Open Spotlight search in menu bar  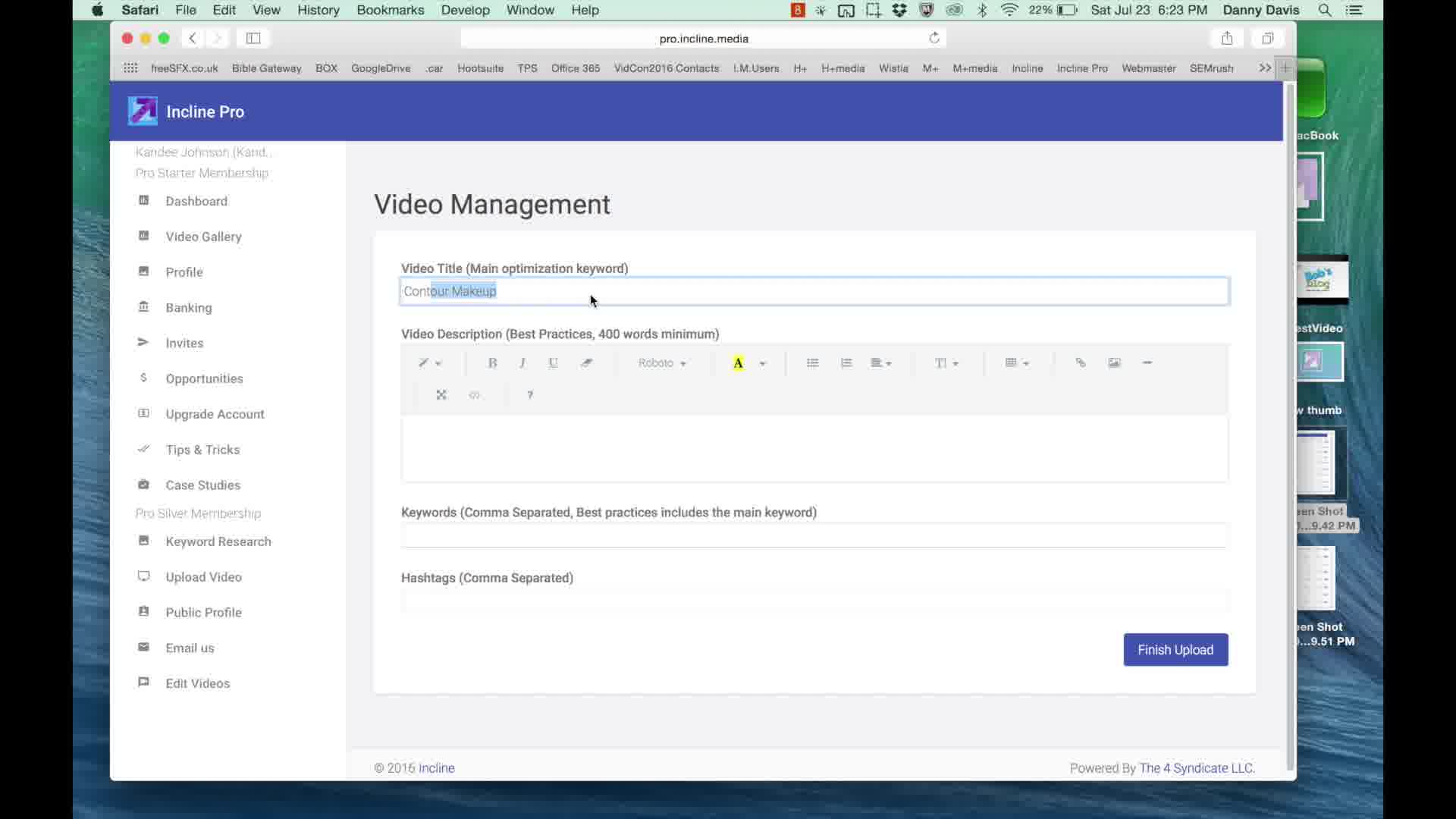pos(1325,10)
